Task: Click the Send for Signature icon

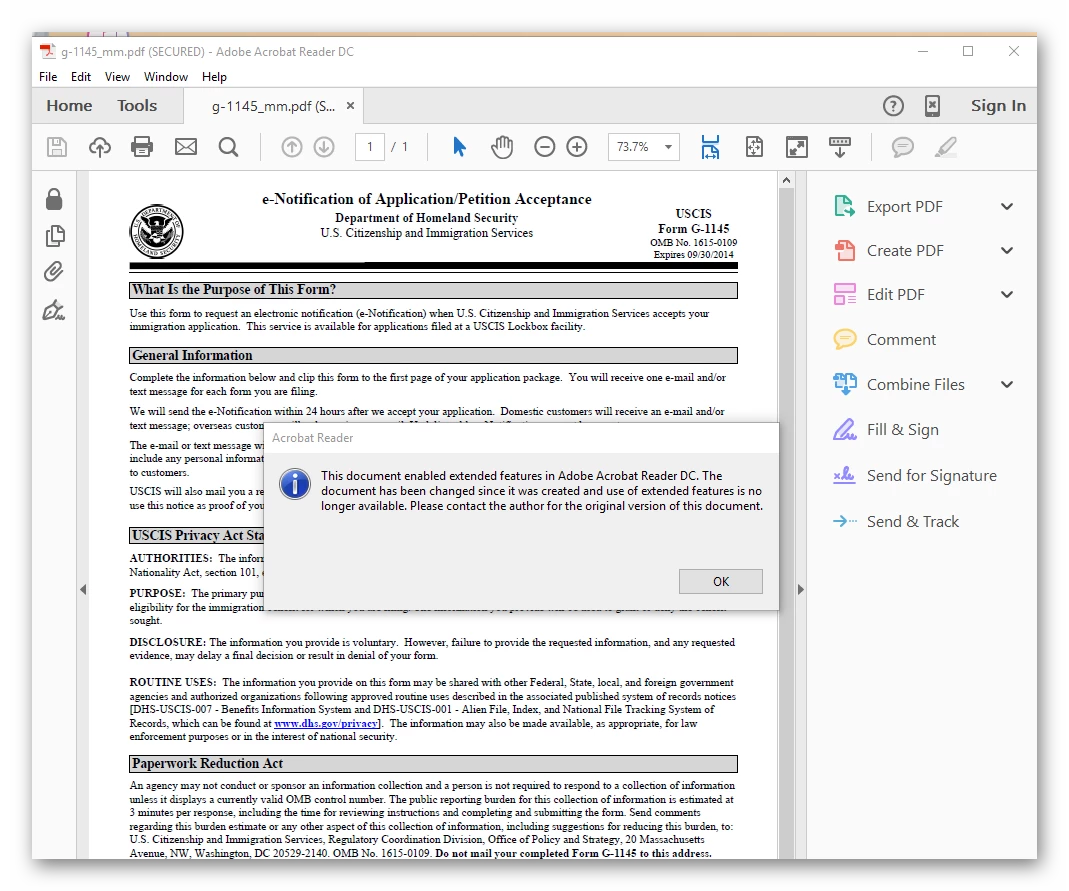Action: click(845, 475)
